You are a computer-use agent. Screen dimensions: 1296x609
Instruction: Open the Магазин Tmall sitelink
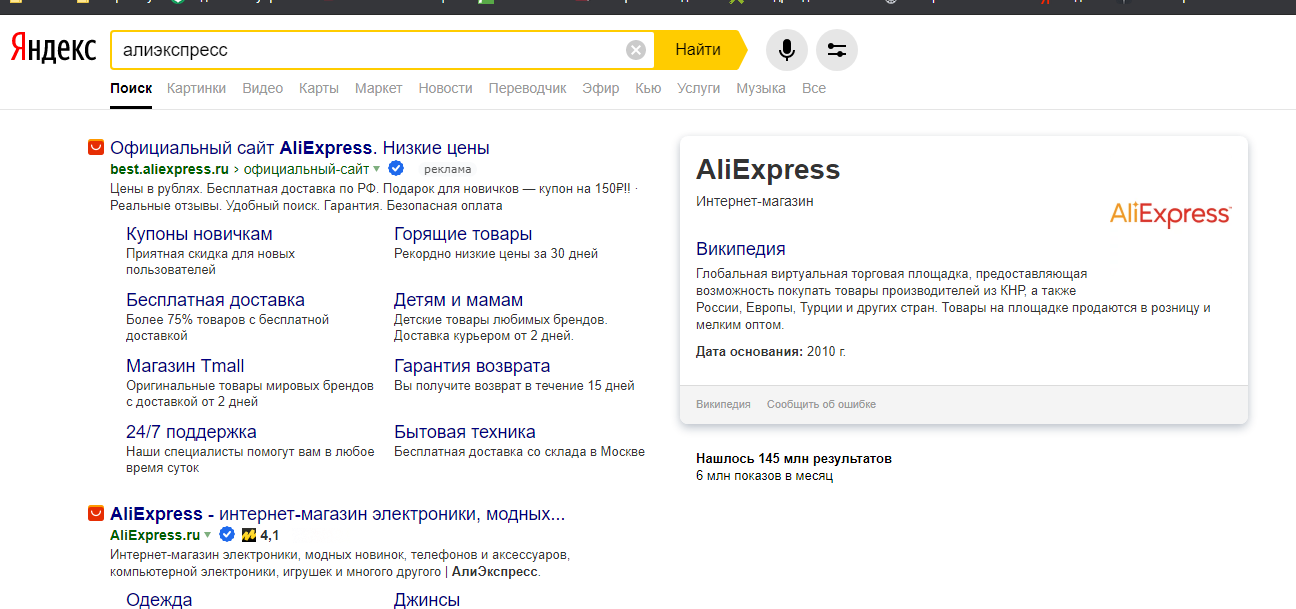point(185,366)
